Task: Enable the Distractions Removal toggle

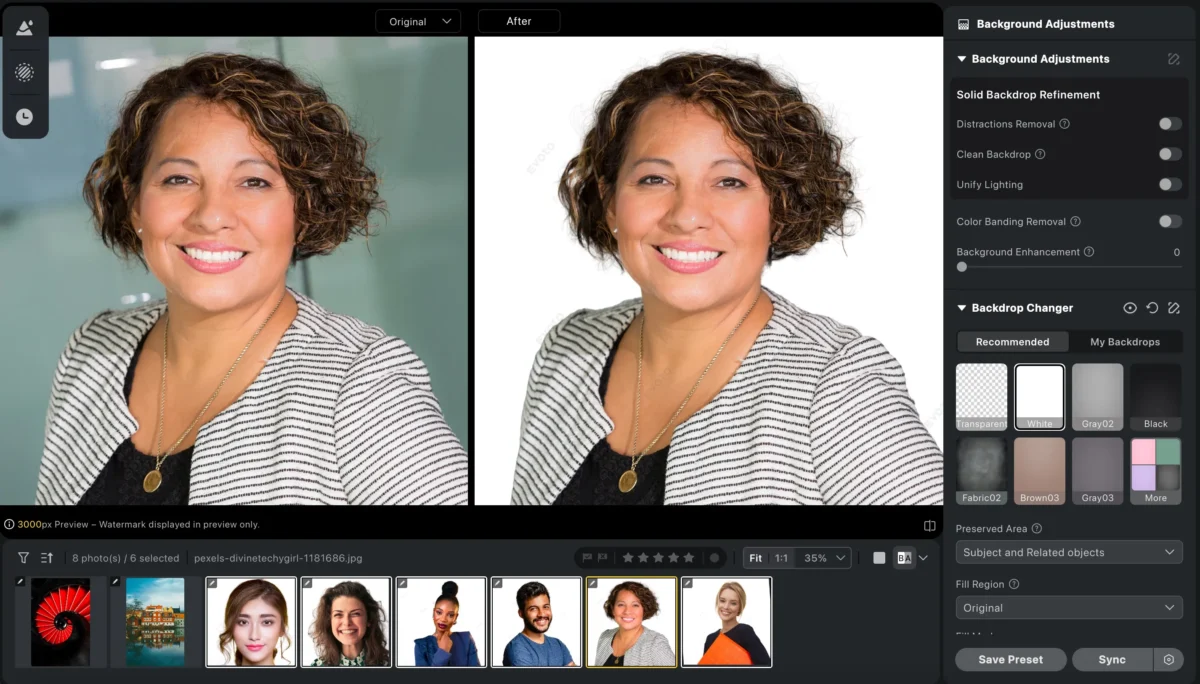Action: click(x=1169, y=124)
